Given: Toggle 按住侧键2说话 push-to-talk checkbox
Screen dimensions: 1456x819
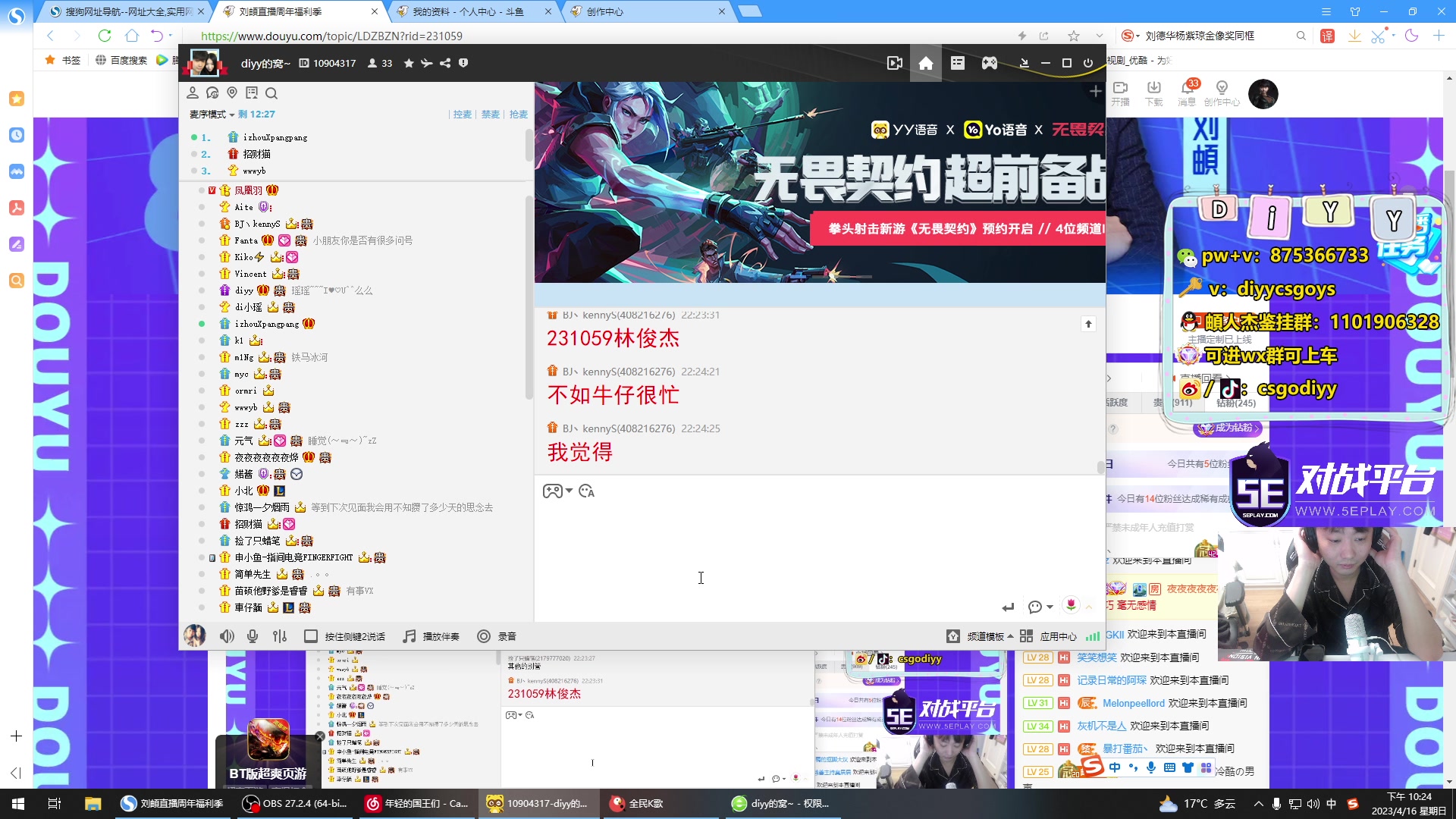Looking at the screenshot, I should tap(310, 636).
